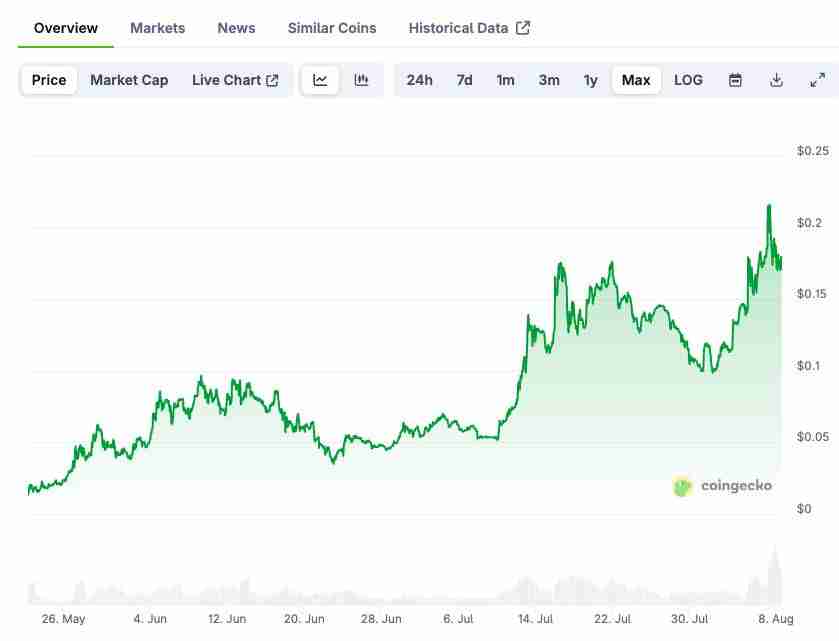Set chart range to 3m
839x641 pixels.
(549, 80)
